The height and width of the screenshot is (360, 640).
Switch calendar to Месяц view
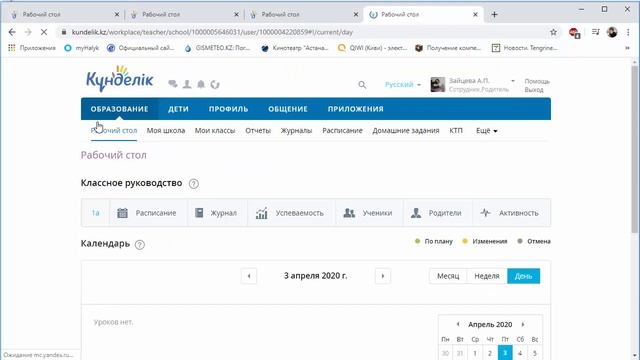pyautogui.click(x=448, y=276)
